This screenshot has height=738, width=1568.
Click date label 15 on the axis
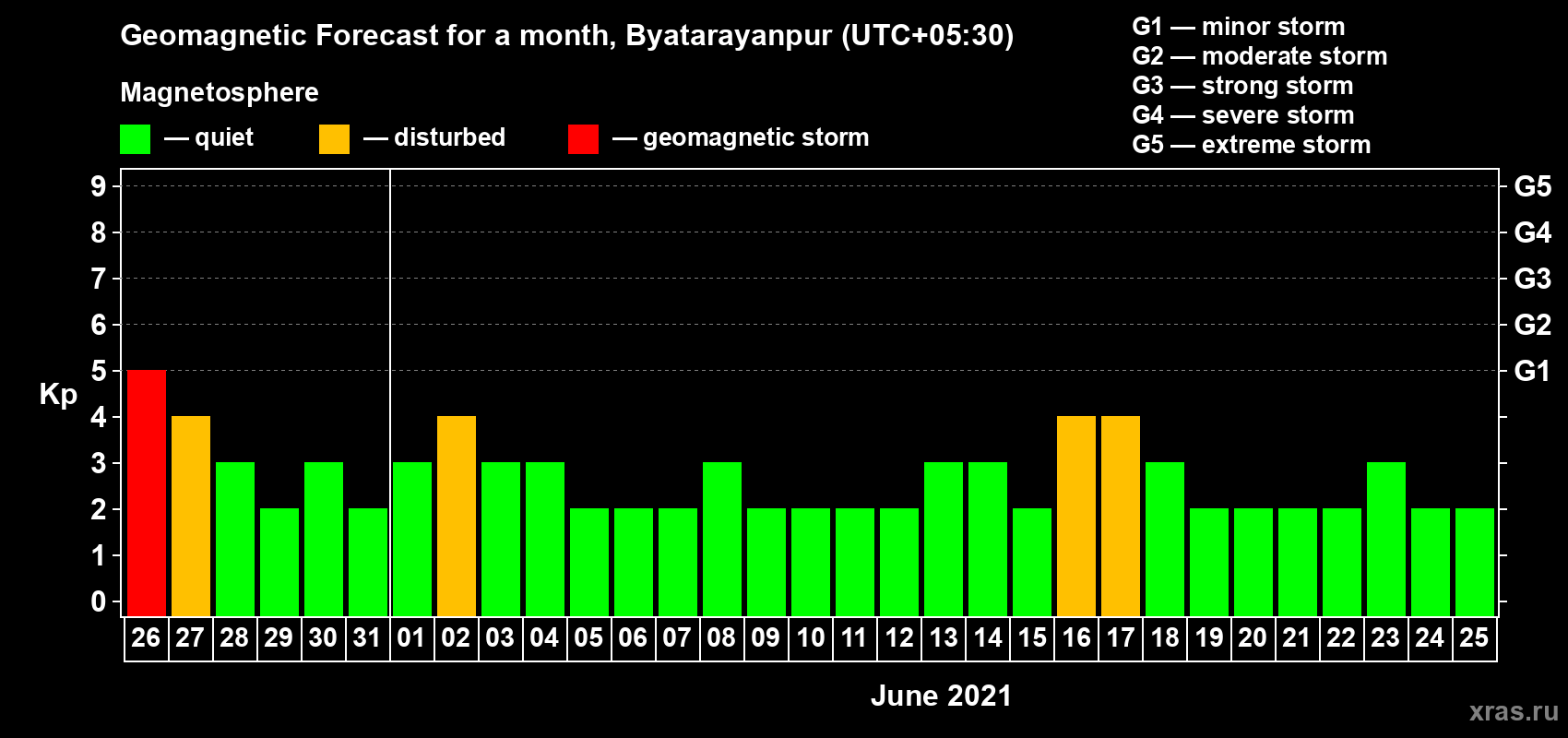(x=1032, y=637)
